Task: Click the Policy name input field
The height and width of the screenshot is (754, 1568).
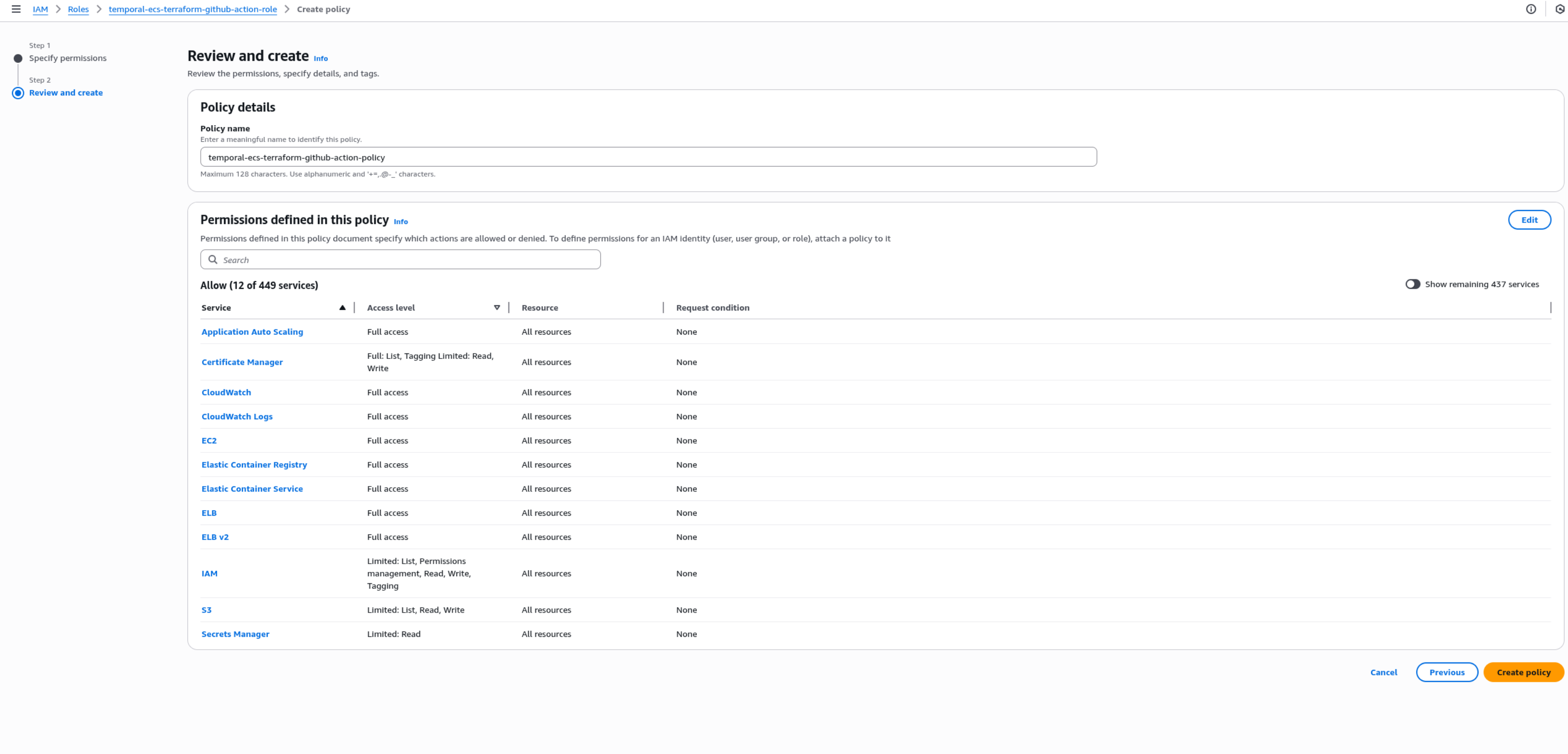Action: point(648,157)
